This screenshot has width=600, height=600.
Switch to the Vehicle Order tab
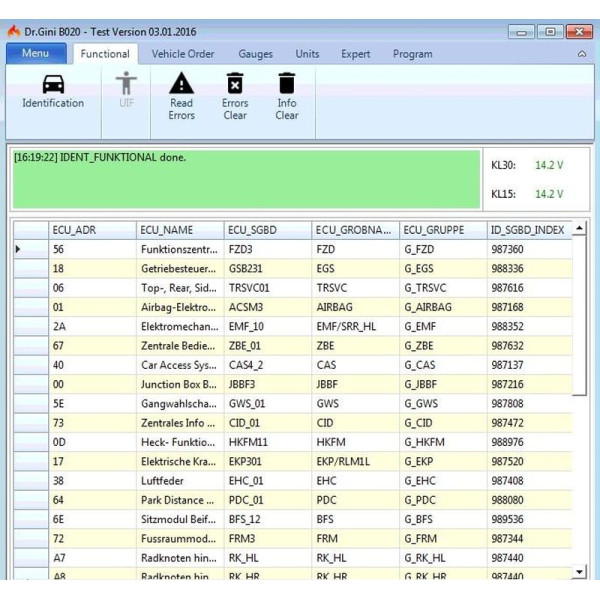[183, 54]
